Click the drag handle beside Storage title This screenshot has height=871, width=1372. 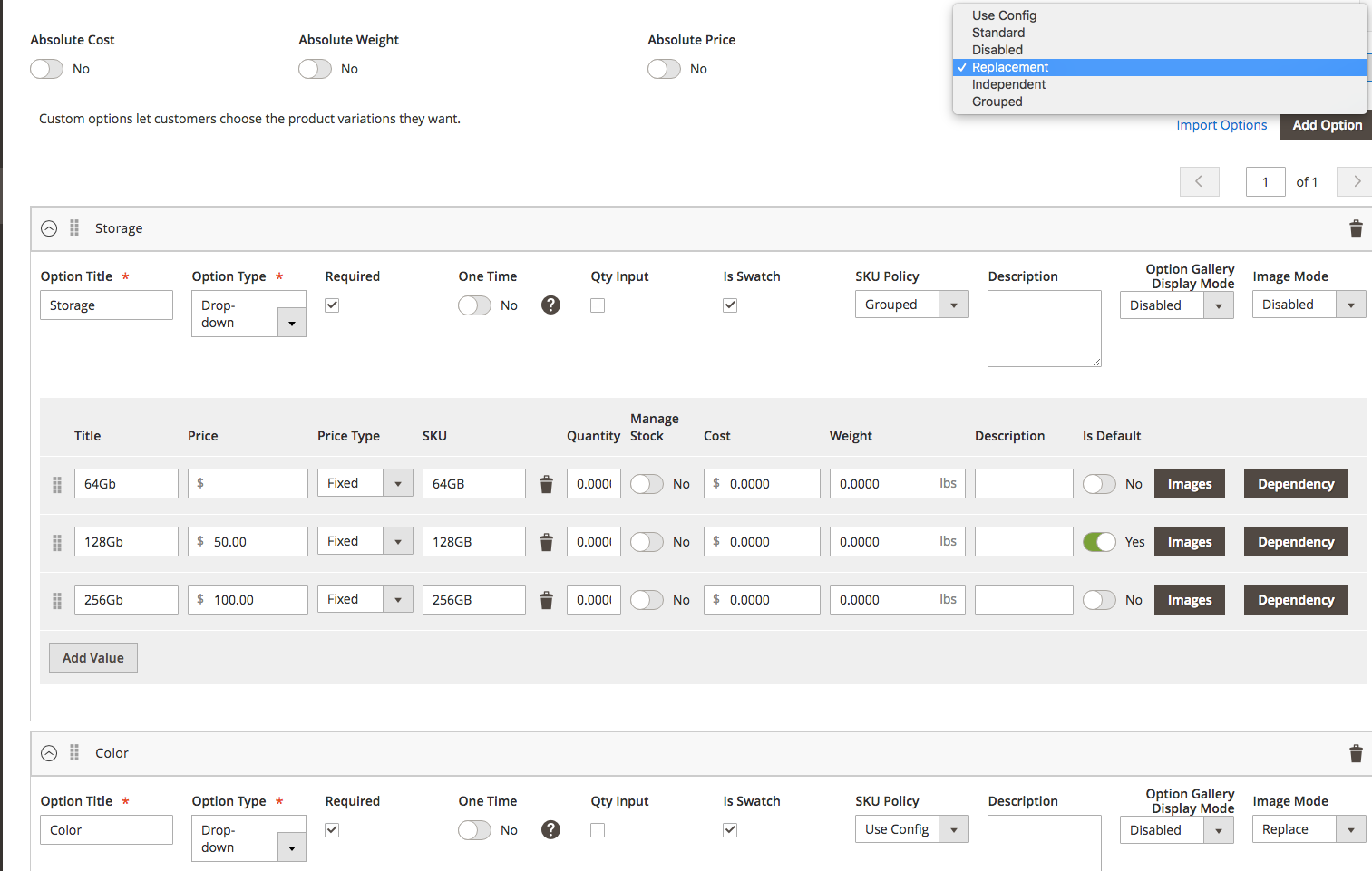pyautogui.click(x=74, y=227)
